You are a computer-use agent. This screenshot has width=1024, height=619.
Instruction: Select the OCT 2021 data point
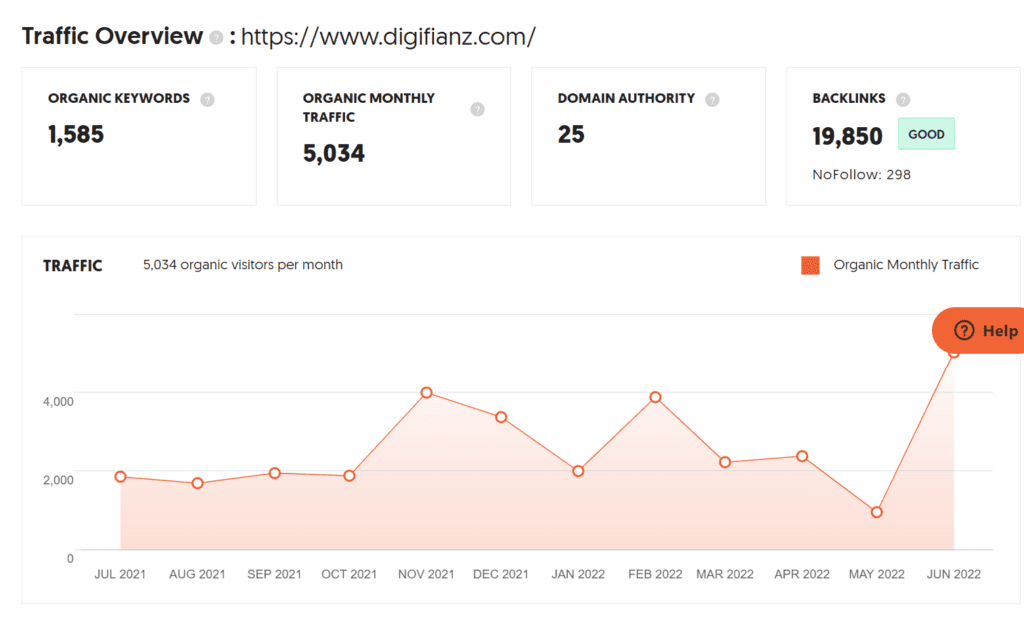click(349, 476)
